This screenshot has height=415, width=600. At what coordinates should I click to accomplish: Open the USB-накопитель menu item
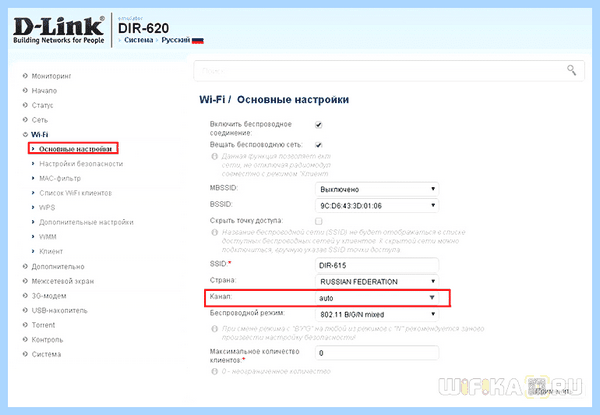pos(59,311)
